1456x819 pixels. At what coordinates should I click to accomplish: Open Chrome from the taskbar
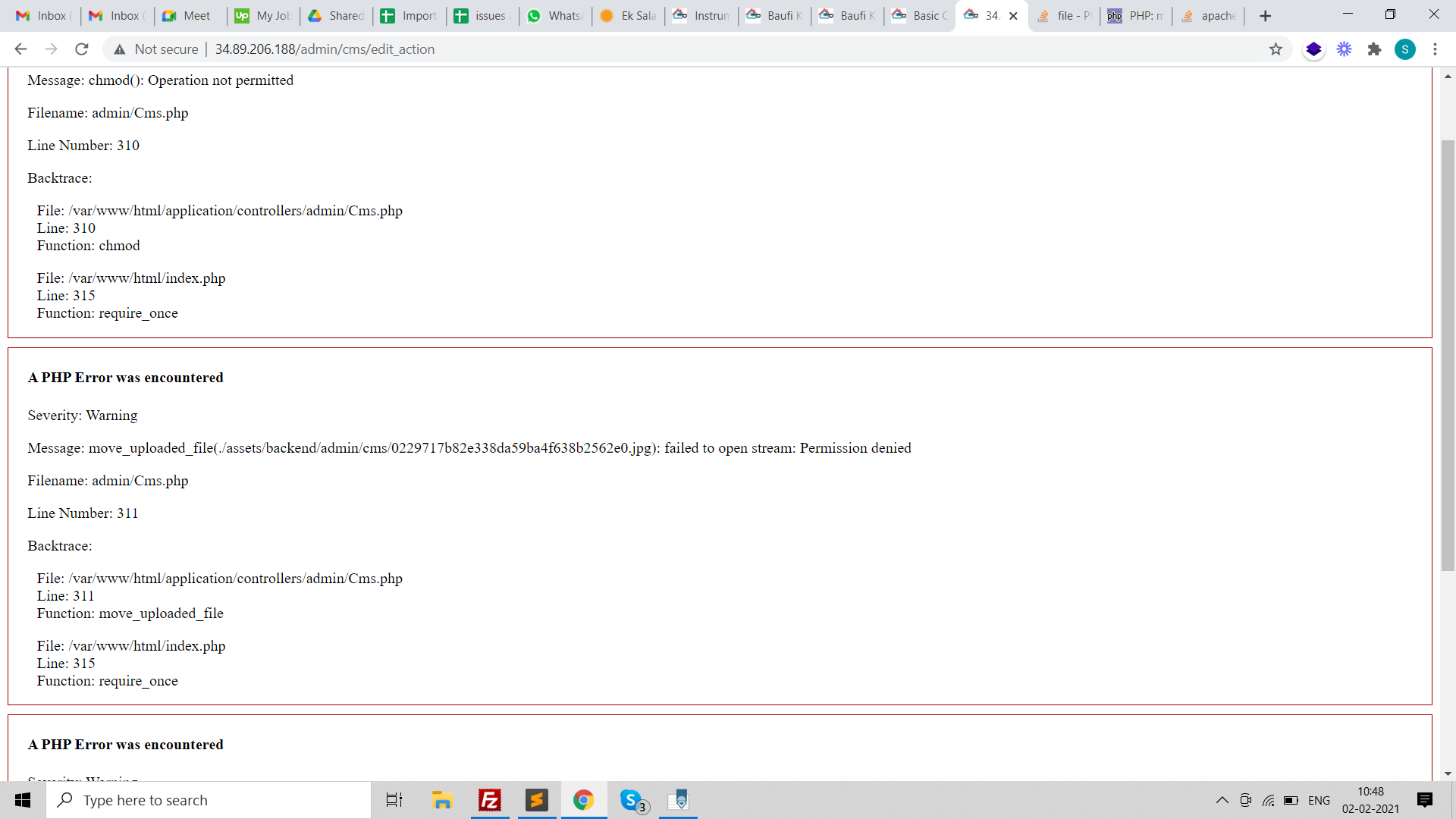pos(583,800)
